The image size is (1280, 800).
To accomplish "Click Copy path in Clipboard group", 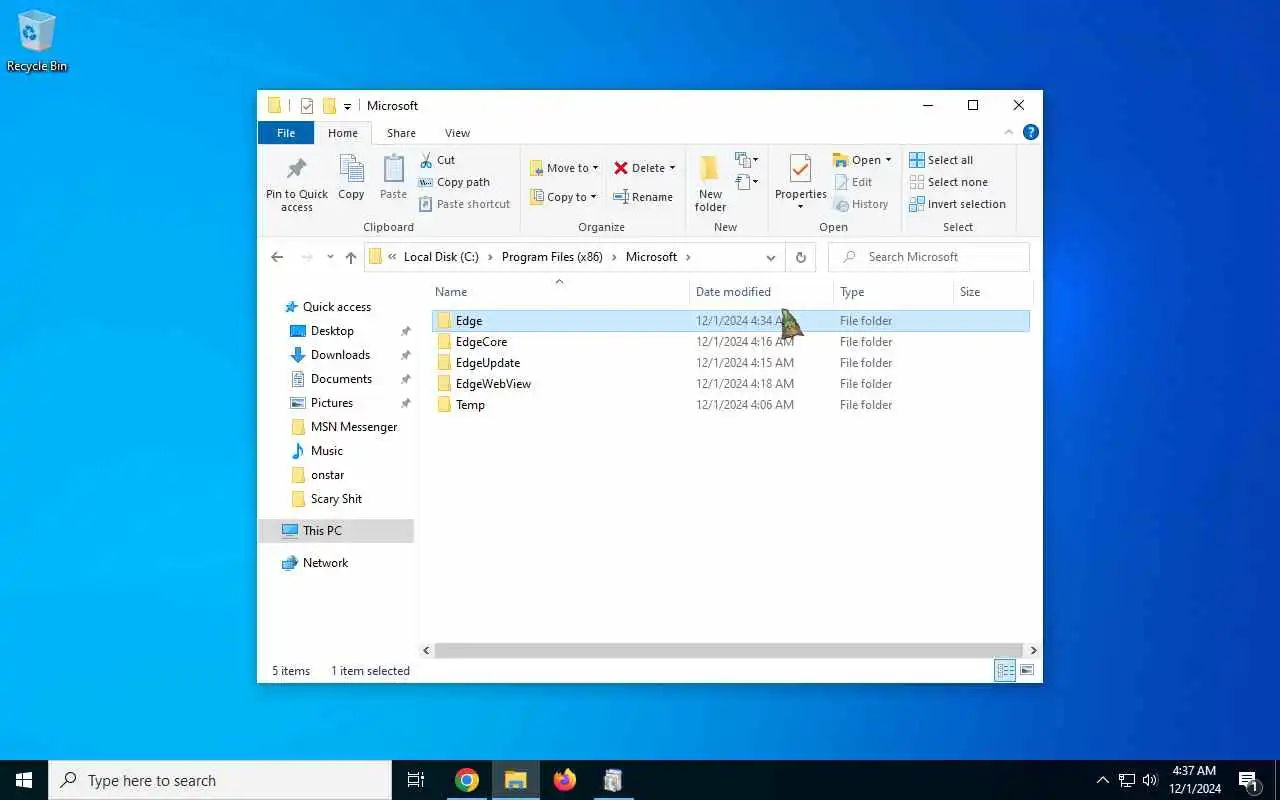I will (x=454, y=182).
